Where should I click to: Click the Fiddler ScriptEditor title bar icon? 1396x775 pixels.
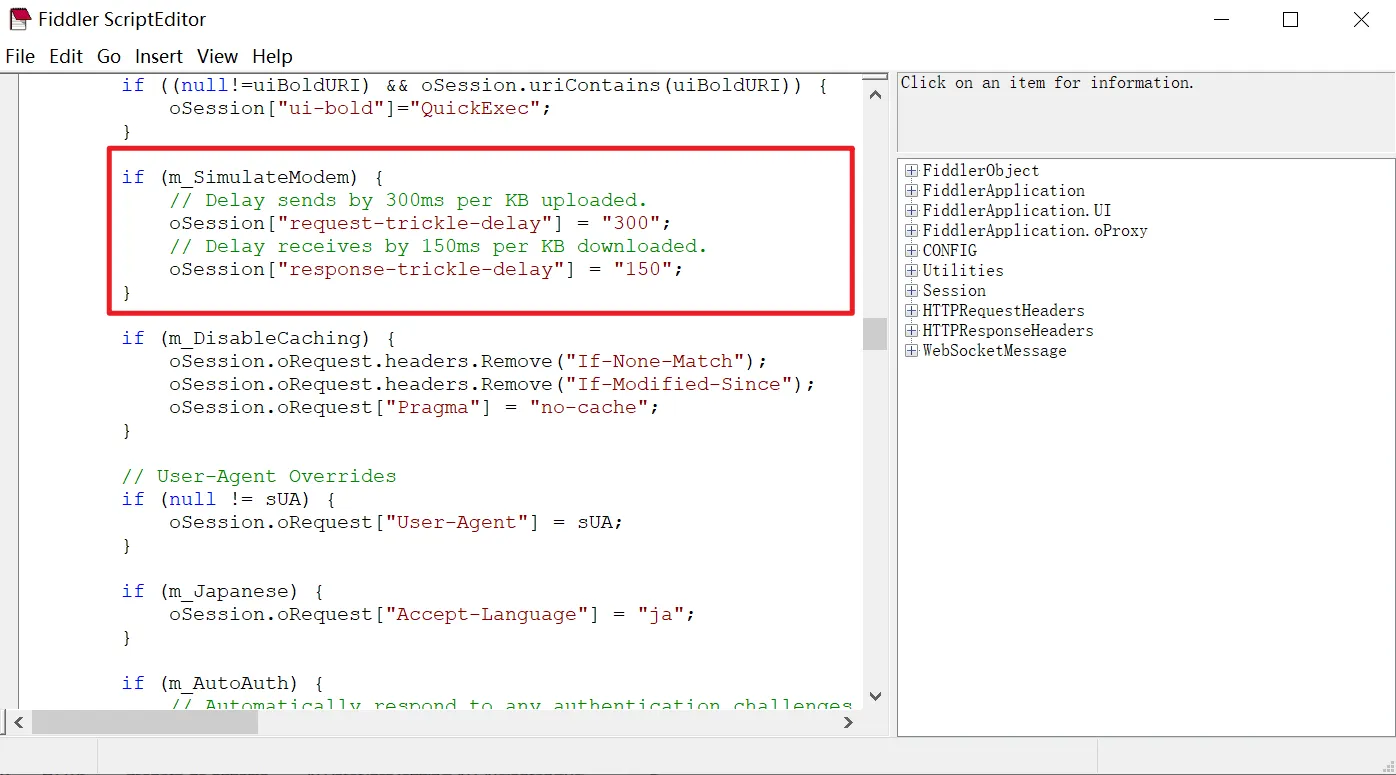(19, 19)
